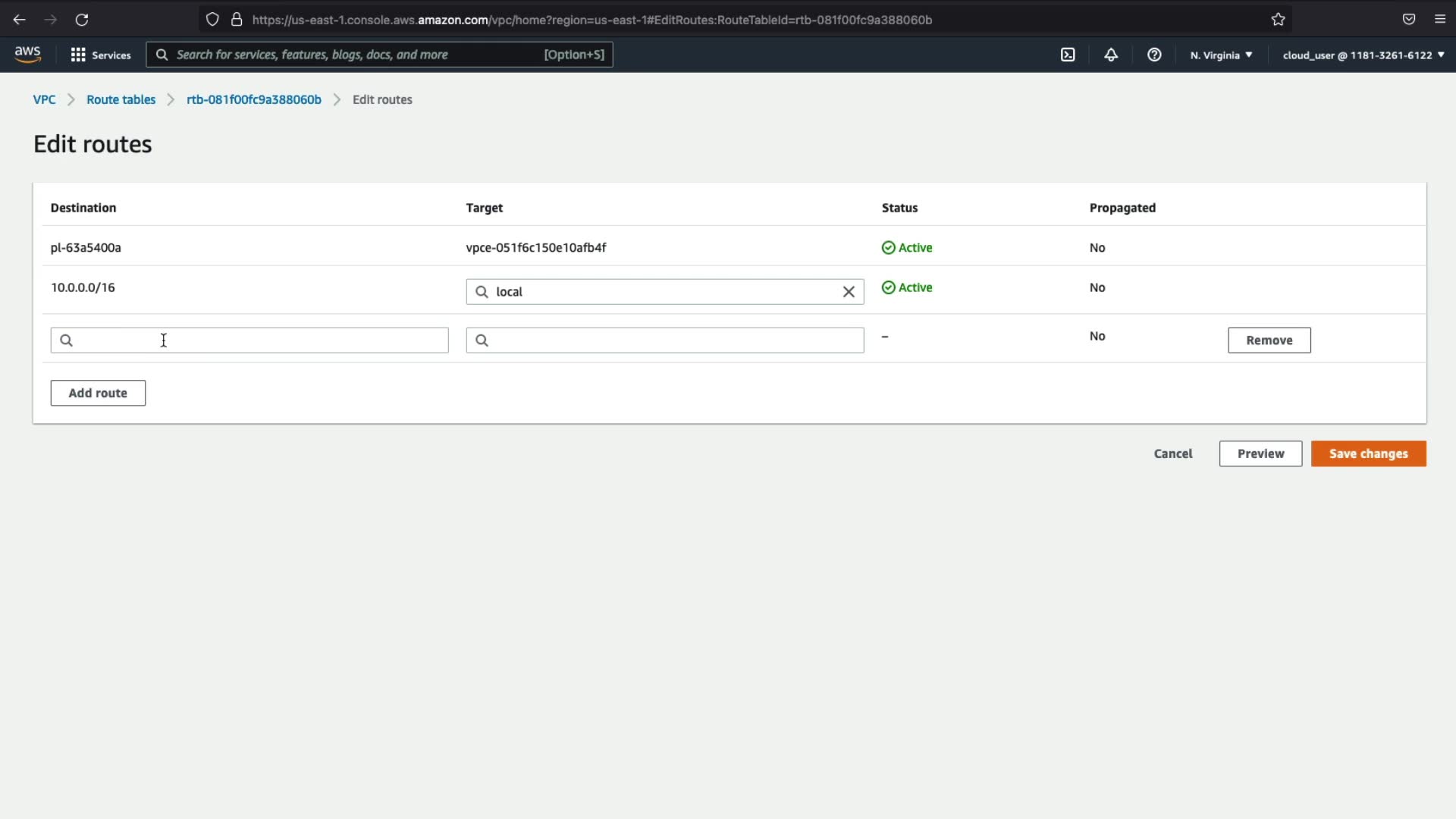The height and width of the screenshot is (819, 1456).
Task: Expand the N. Virginia region dropdown
Action: pos(1221,55)
